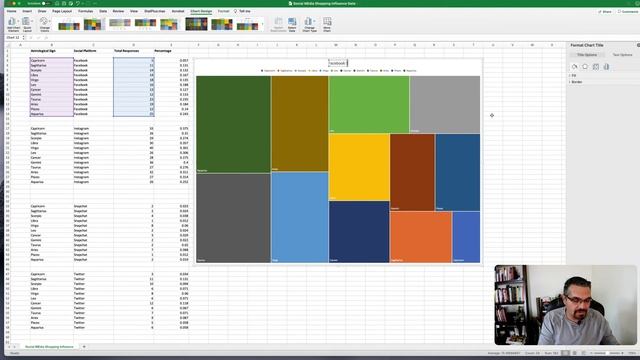
Task: Click the Tell me lightbulb search
Action: [x=242, y=11]
